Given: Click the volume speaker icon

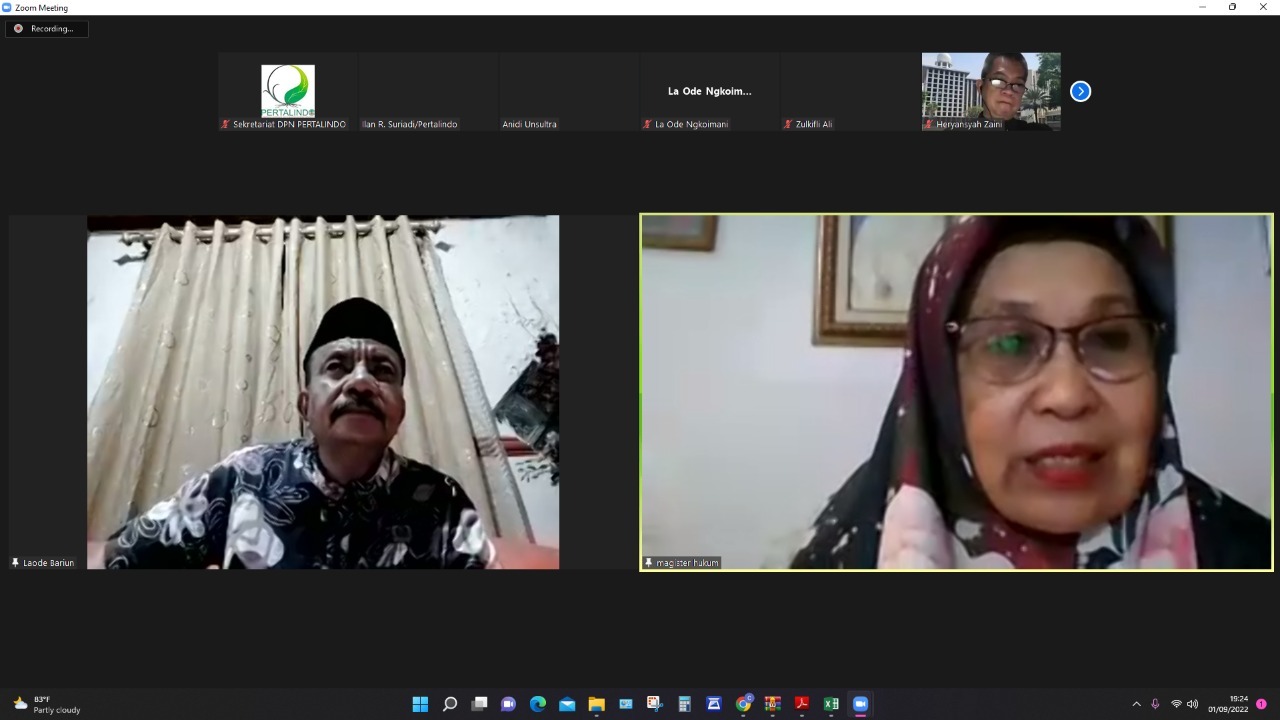Looking at the screenshot, I should pyautogui.click(x=1192, y=704).
